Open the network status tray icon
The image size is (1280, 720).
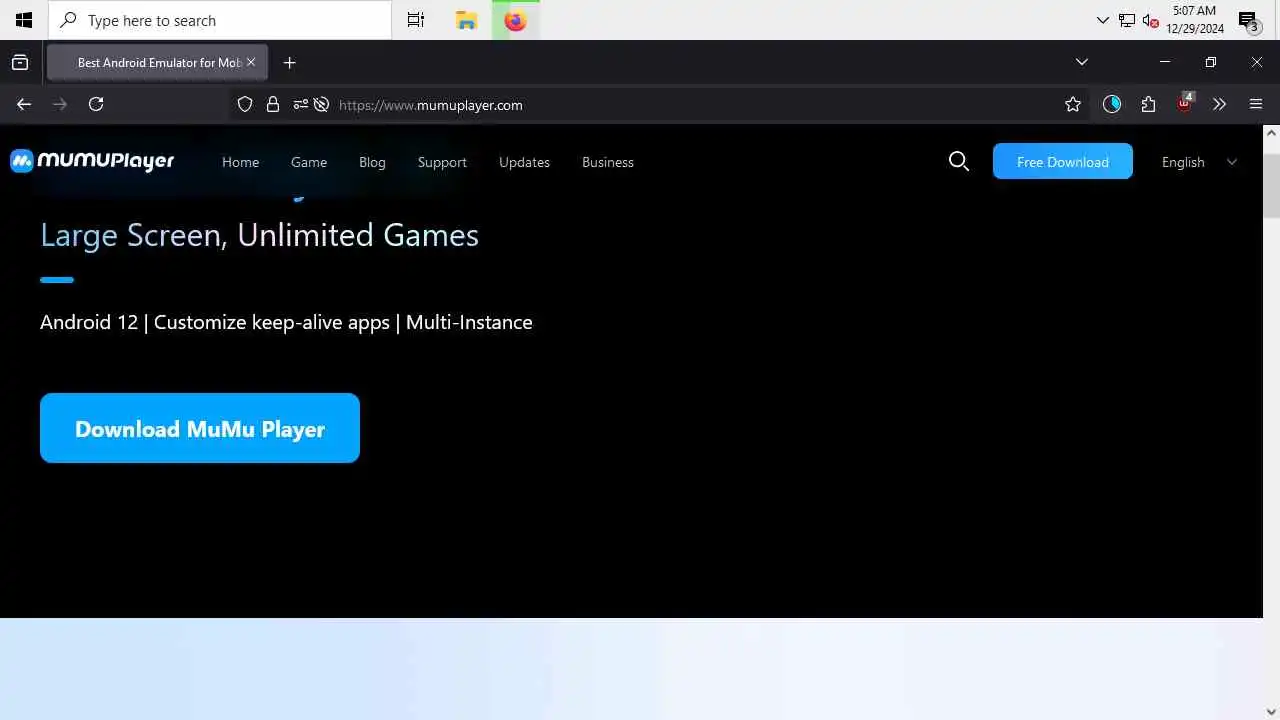tap(1127, 20)
